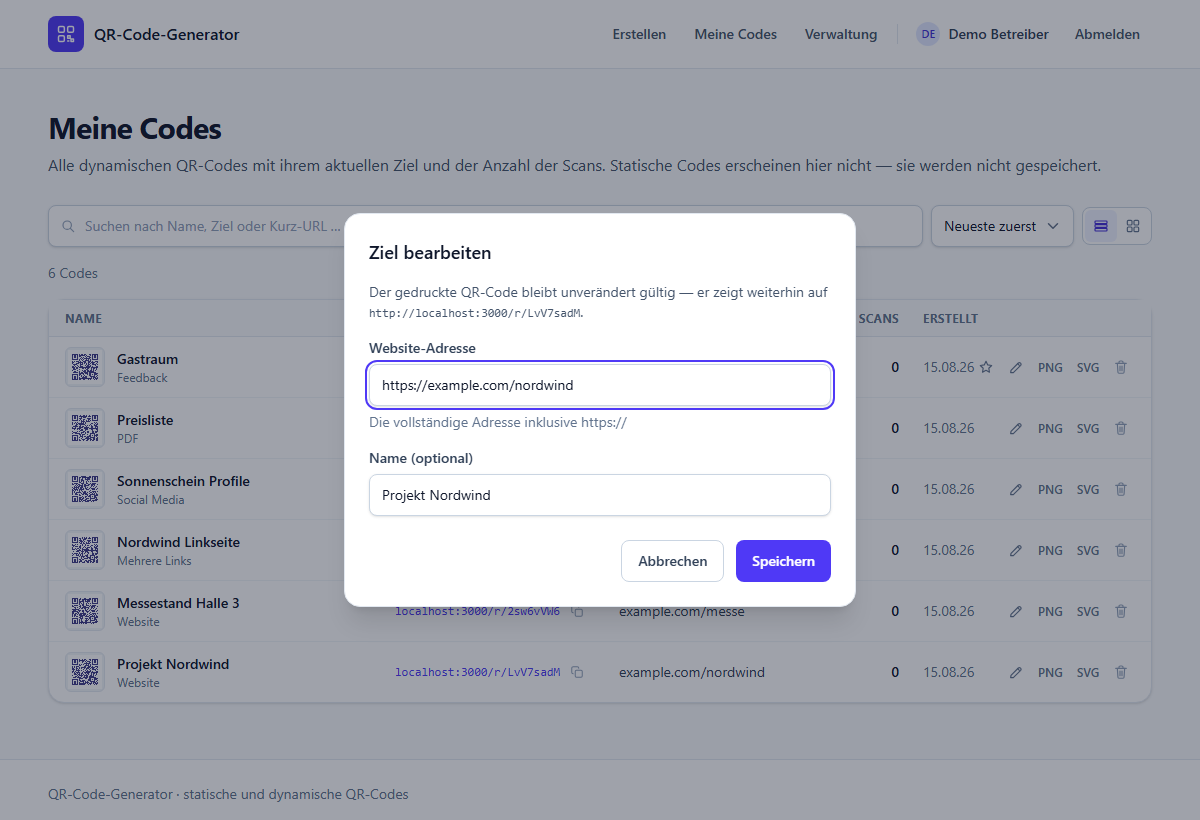
Task: Edit the Preisliste code via pencil icon
Action: (x=1016, y=428)
